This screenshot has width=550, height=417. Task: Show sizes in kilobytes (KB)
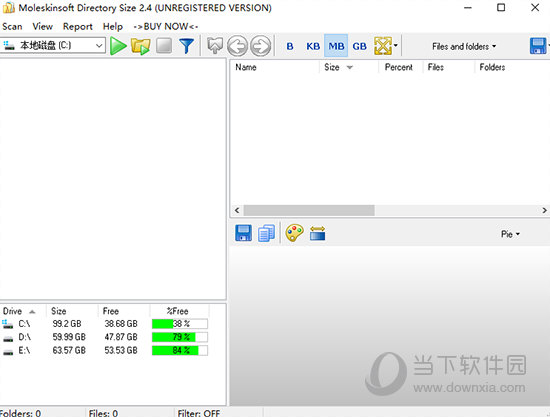[x=313, y=46]
